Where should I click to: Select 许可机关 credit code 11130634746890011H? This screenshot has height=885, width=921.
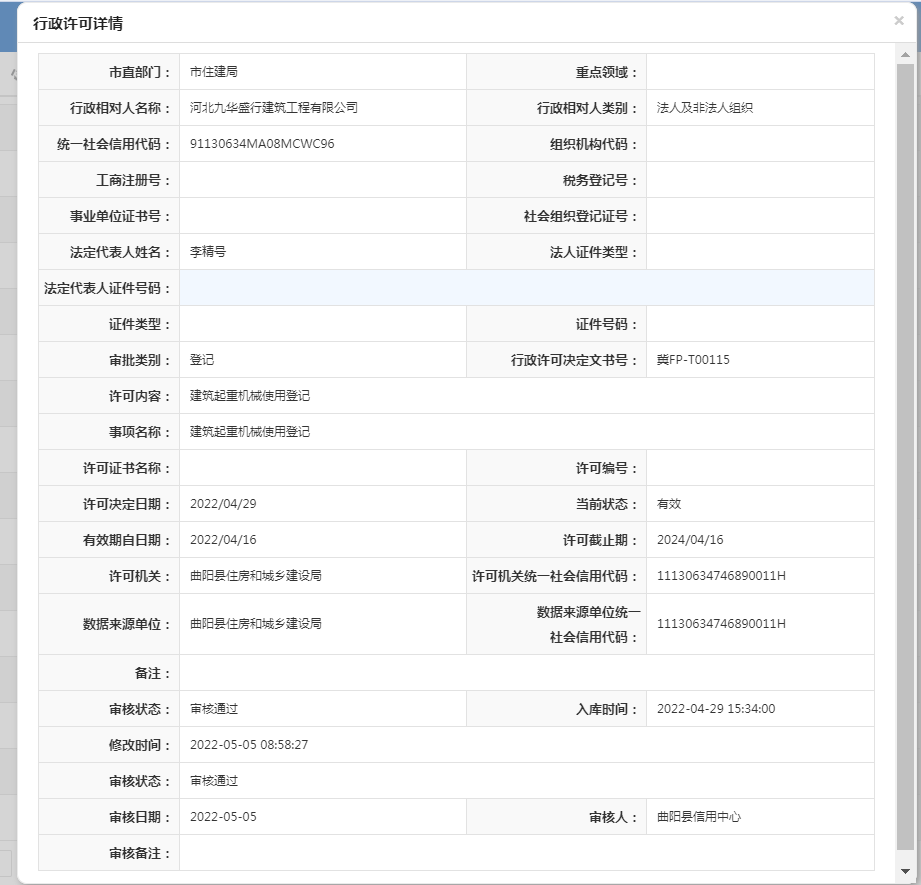pos(721,576)
